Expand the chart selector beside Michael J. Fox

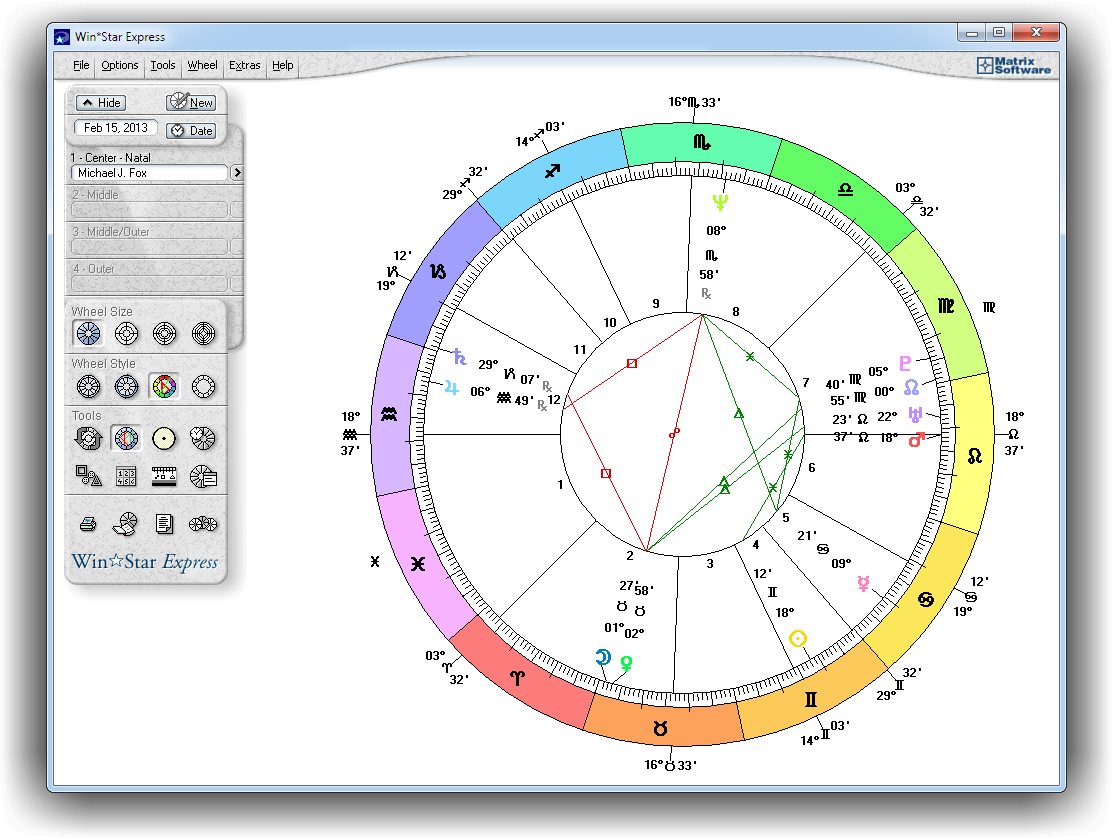click(x=237, y=172)
